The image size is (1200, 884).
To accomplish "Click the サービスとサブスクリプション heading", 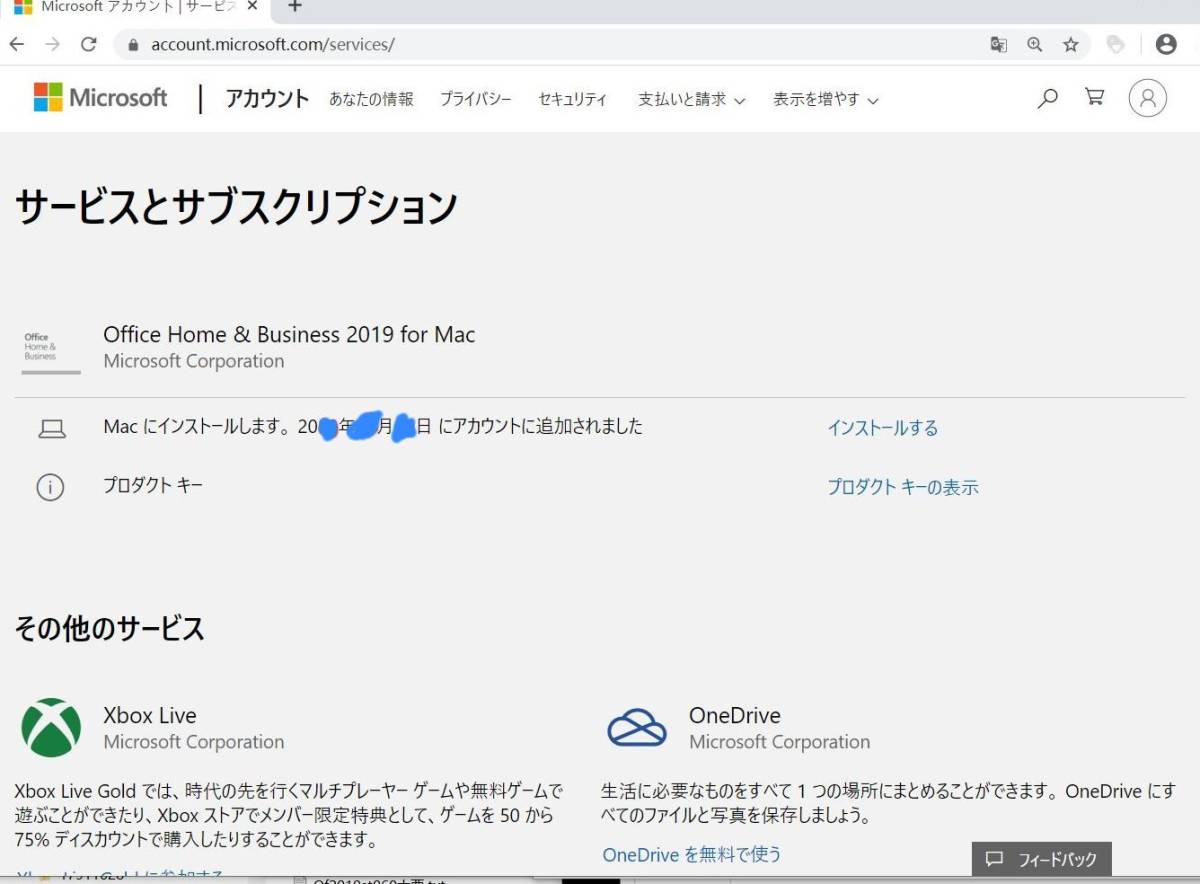I will tap(236, 206).
